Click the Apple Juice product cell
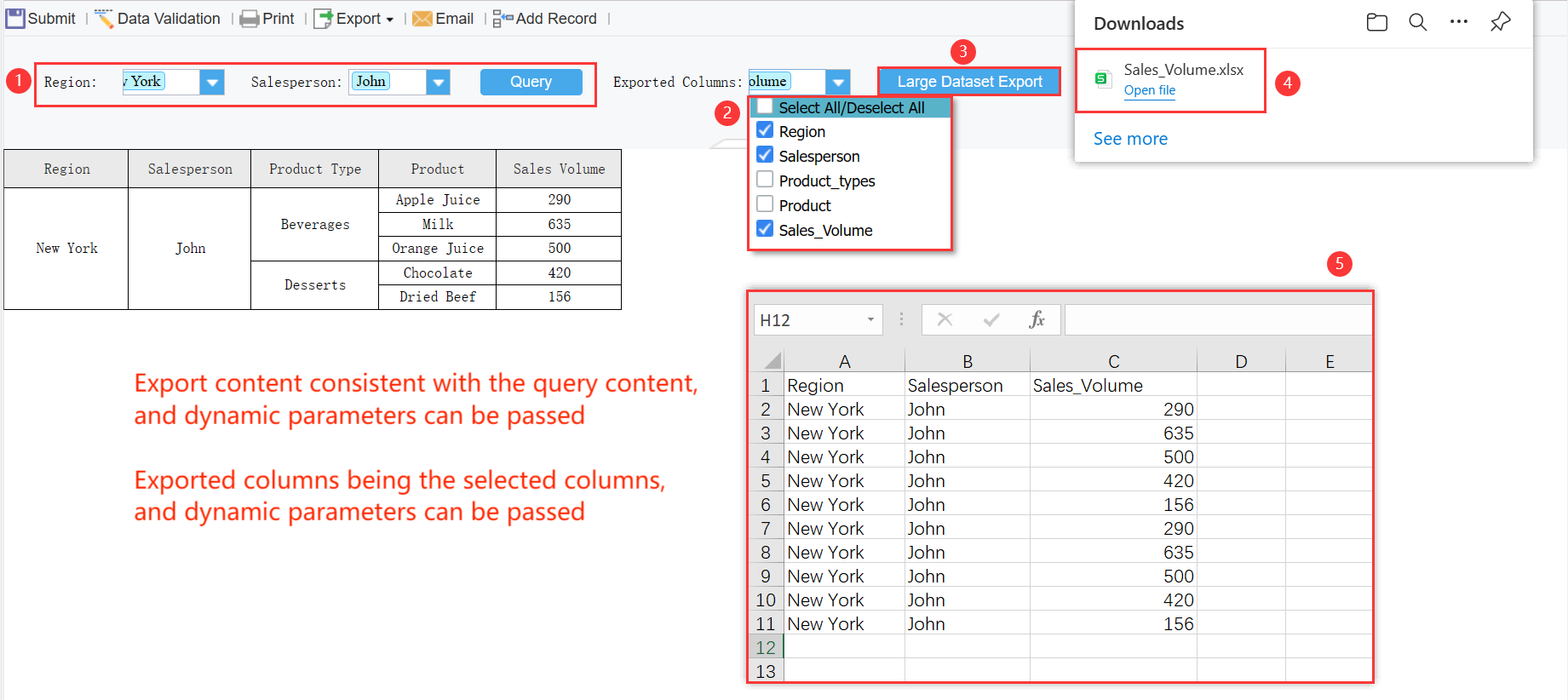This screenshot has width=1568, height=700. [x=438, y=199]
